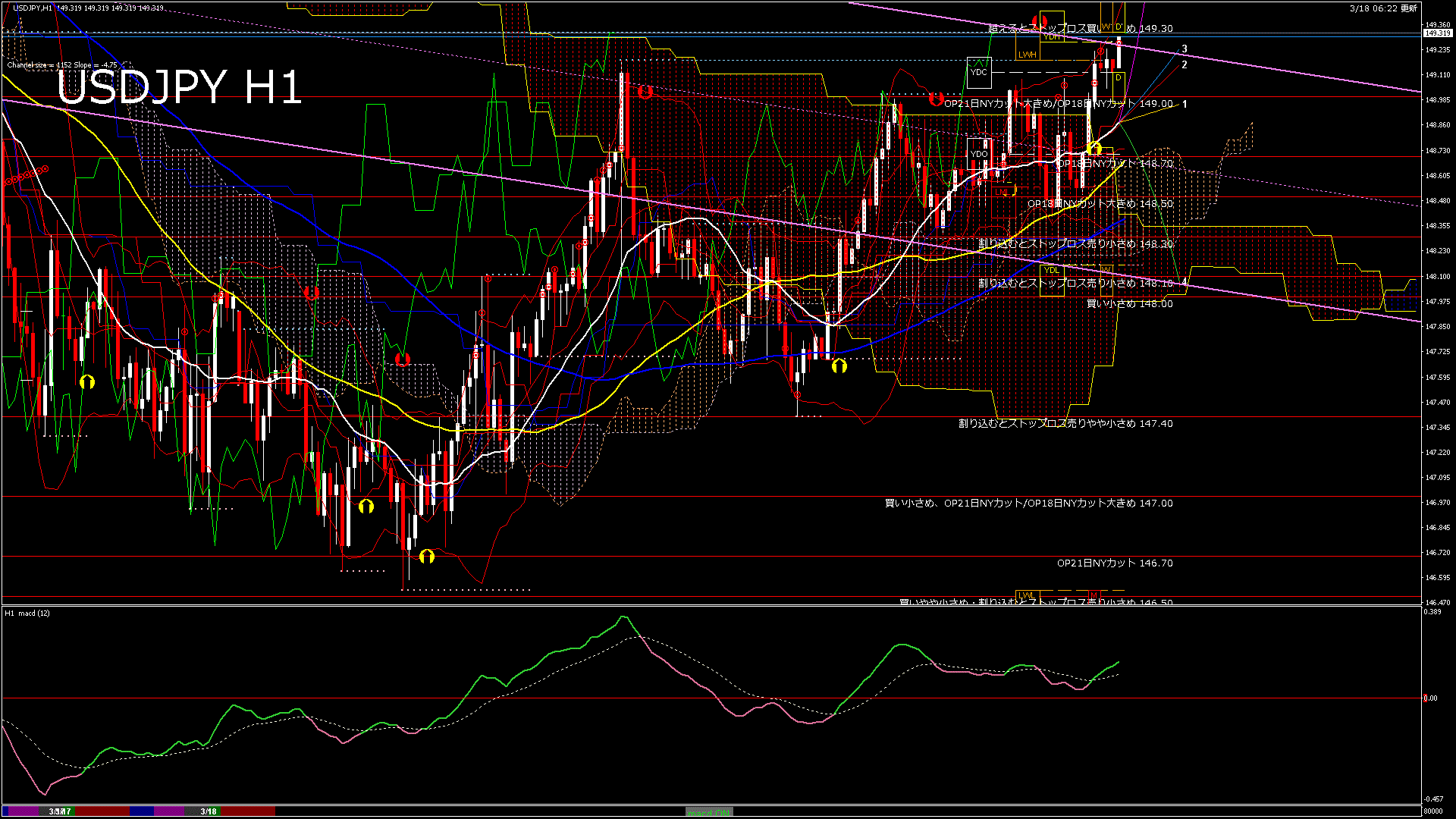The height and width of the screenshot is (819, 1456).
Task: Select the 3/18 date segment on timeline
Action: (x=209, y=811)
